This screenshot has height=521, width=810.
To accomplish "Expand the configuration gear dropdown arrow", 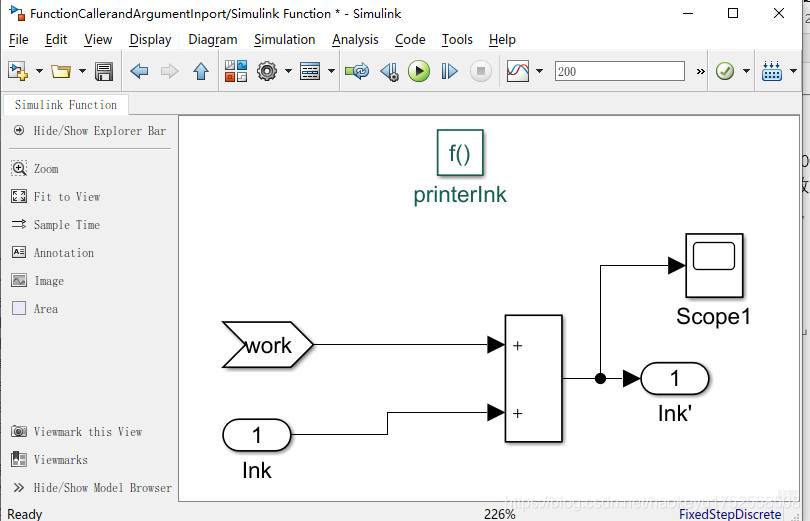I will 288,71.
